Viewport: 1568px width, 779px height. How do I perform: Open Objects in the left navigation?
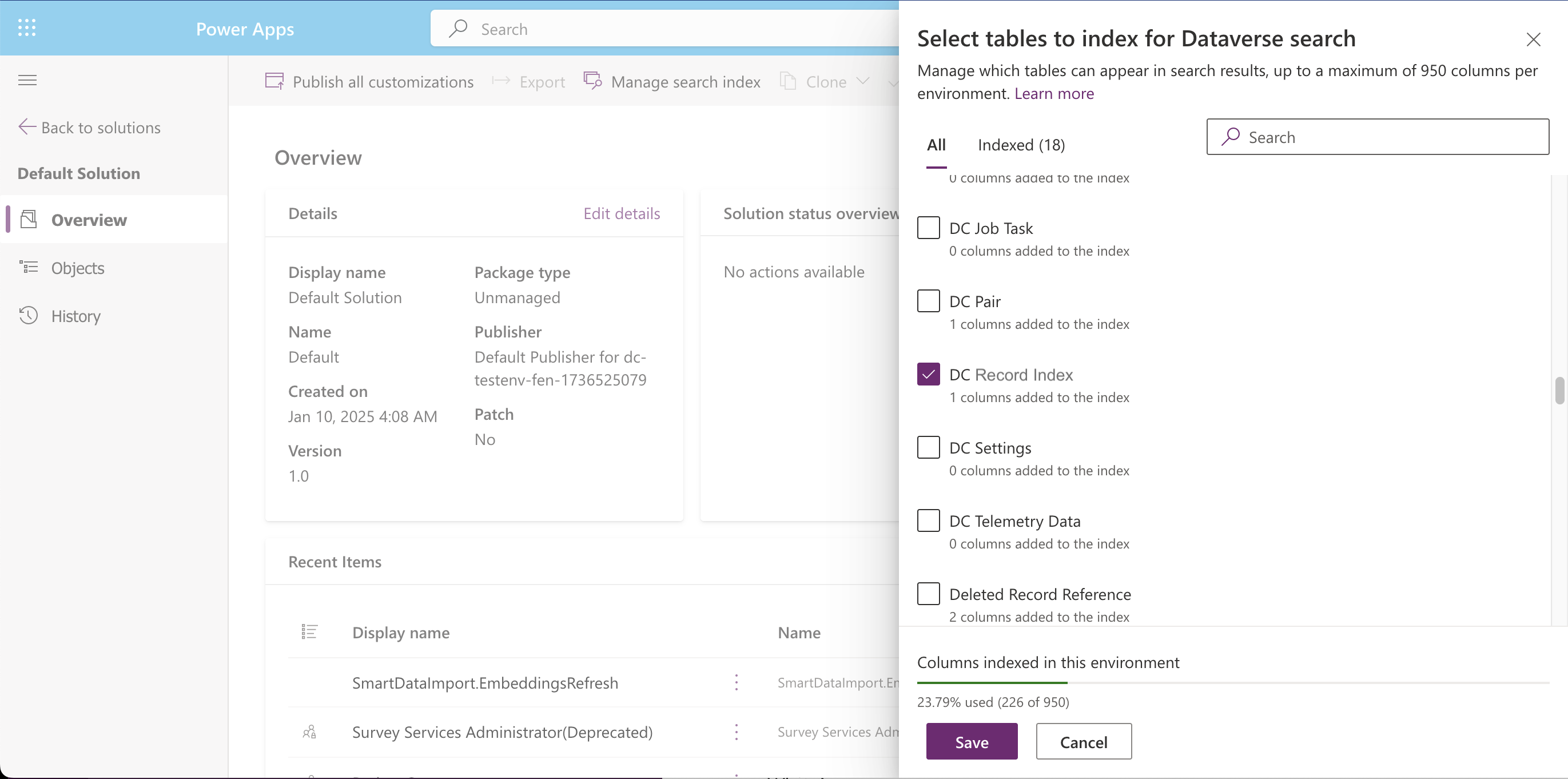pyautogui.click(x=114, y=267)
